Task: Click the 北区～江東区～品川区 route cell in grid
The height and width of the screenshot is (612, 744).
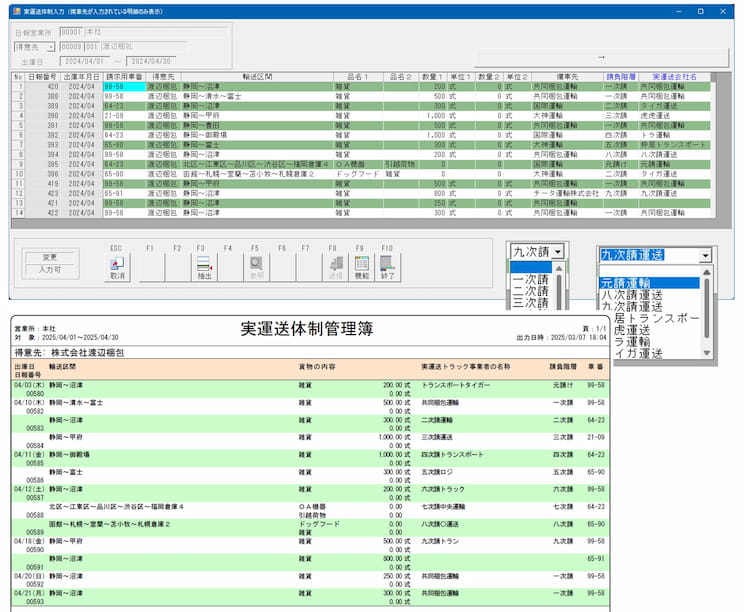Action: pyautogui.click(x=257, y=164)
